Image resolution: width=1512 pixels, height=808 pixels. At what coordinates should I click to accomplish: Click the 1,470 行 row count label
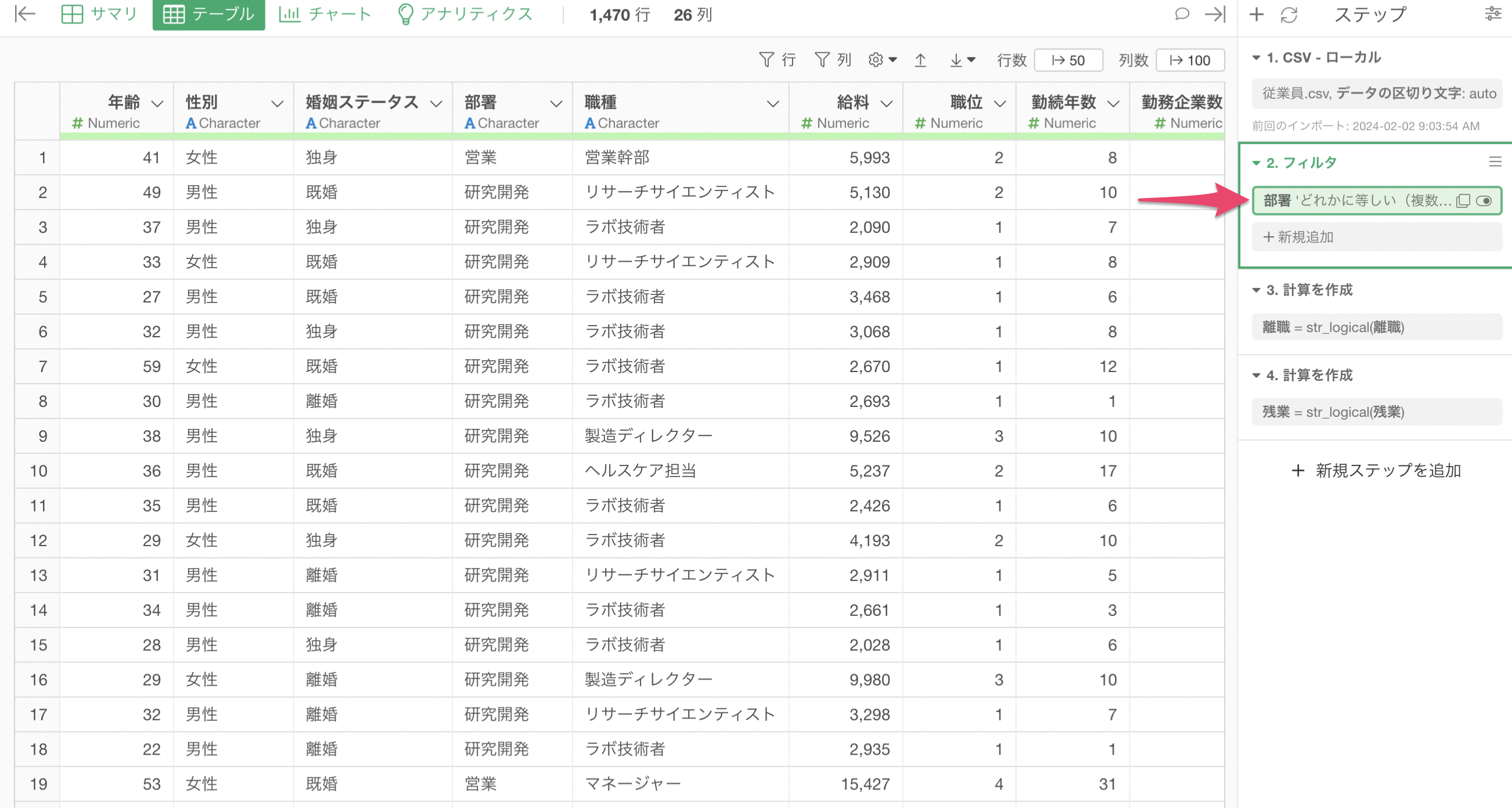point(620,14)
